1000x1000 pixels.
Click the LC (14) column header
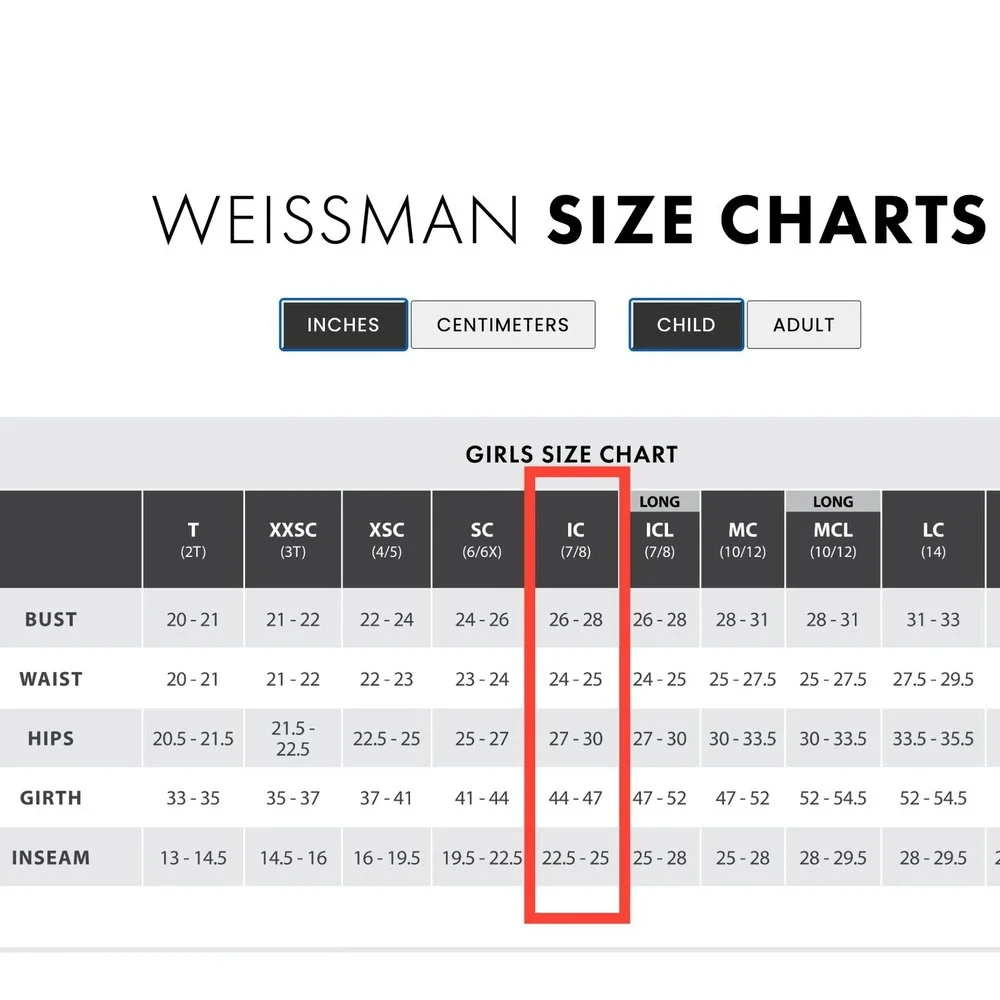[933, 540]
